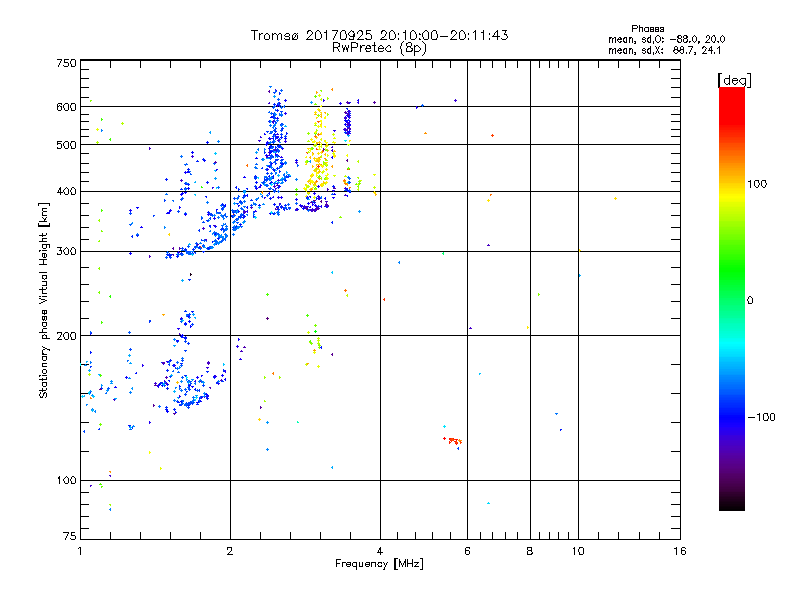Viewport: 800px width, 600px height.
Task: Click the '600' y-axis tick label
Action: [x=66, y=107]
